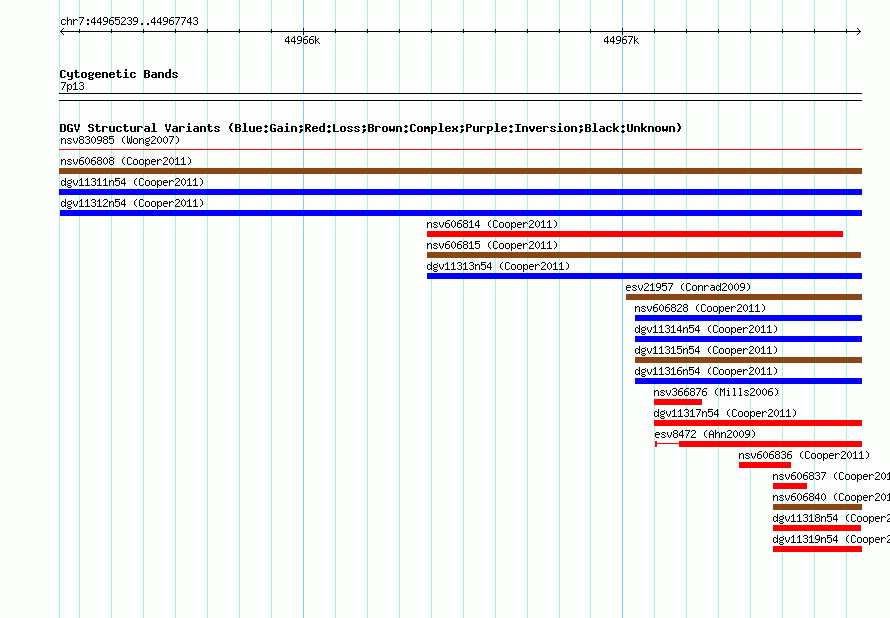The width and height of the screenshot is (890, 618).
Task: Click the chr7:44965239..44967743 coordinate label
Action: click(x=129, y=21)
